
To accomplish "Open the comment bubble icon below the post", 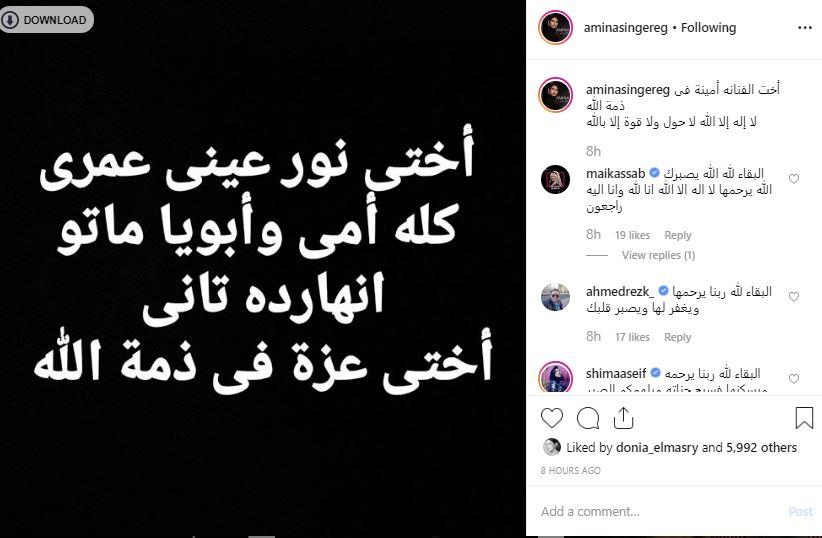I will [588, 418].
